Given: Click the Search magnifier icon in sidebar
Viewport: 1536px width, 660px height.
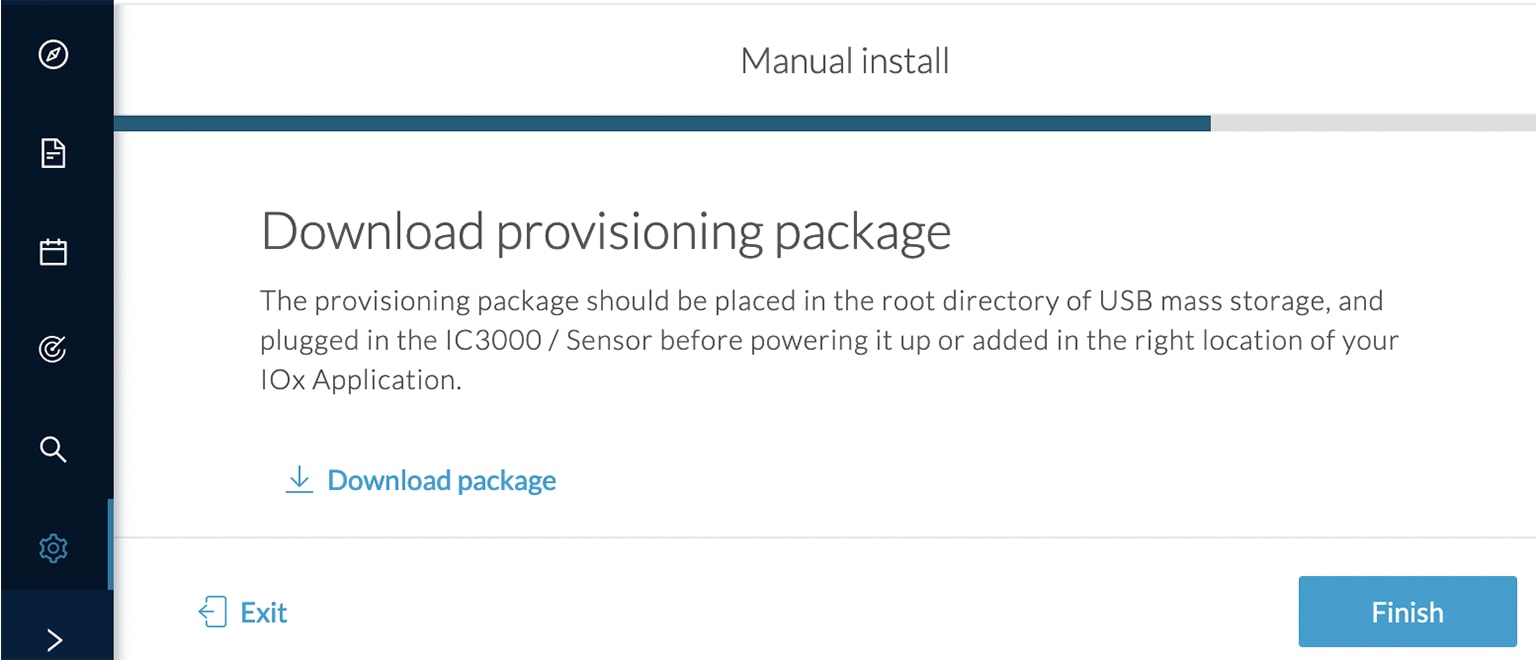Looking at the screenshot, I should click(x=53, y=448).
